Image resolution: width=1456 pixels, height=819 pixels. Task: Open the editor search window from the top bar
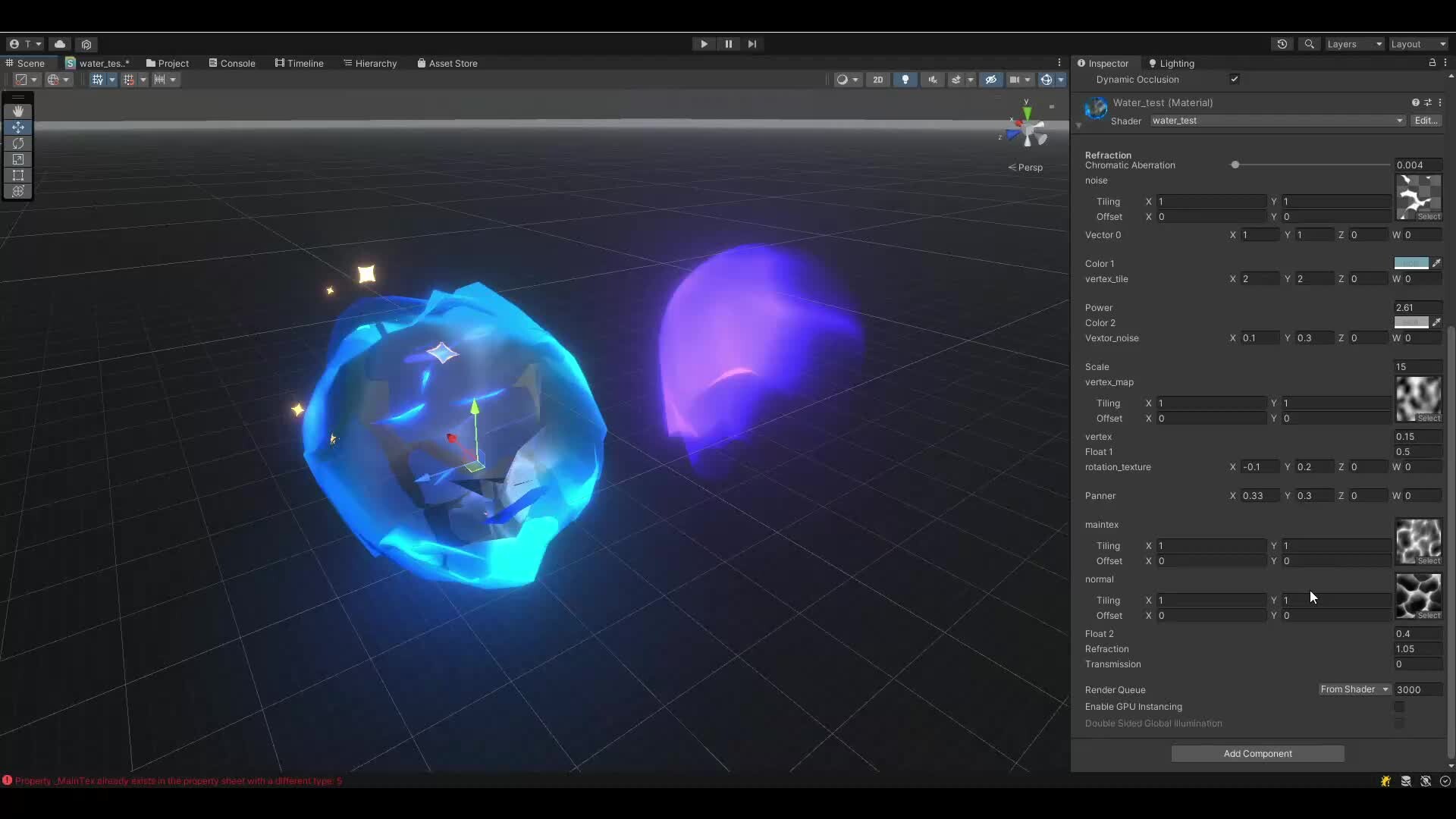coord(1310,44)
